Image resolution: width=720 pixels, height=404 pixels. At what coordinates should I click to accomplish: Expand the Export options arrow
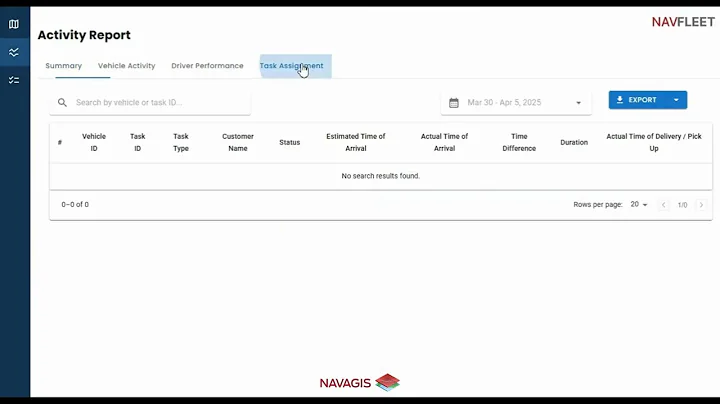tap(676, 100)
